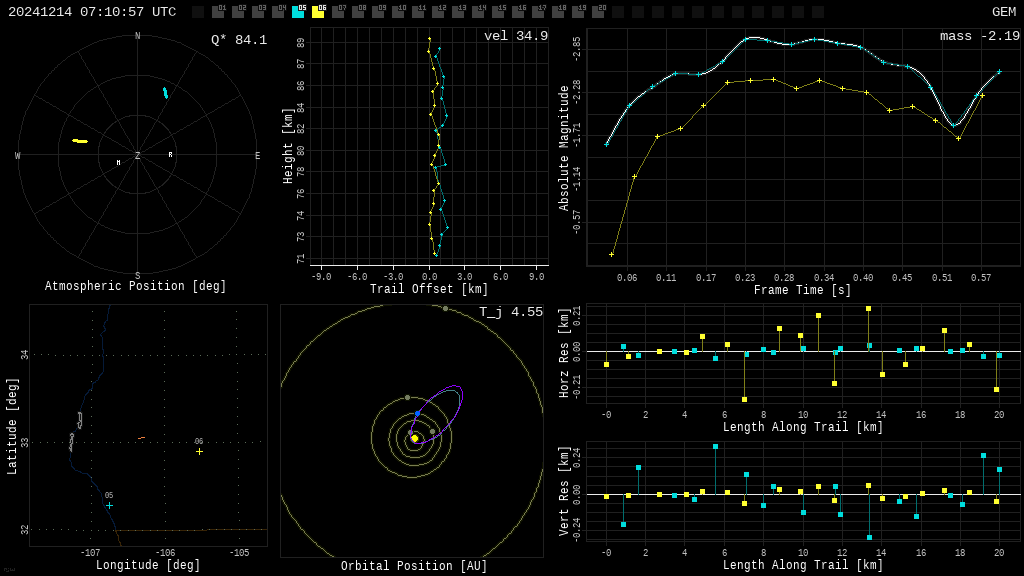Click the Q* 84.1 value label
This screenshot has height=576, width=1024.
[x=238, y=40]
